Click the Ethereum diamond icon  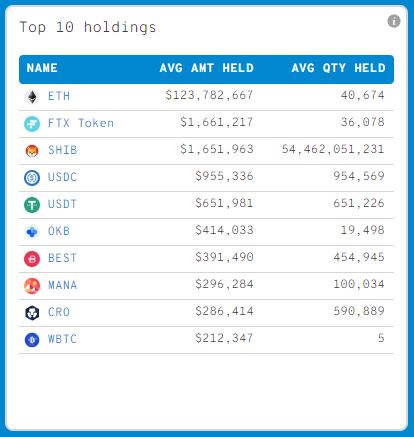pos(32,97)
